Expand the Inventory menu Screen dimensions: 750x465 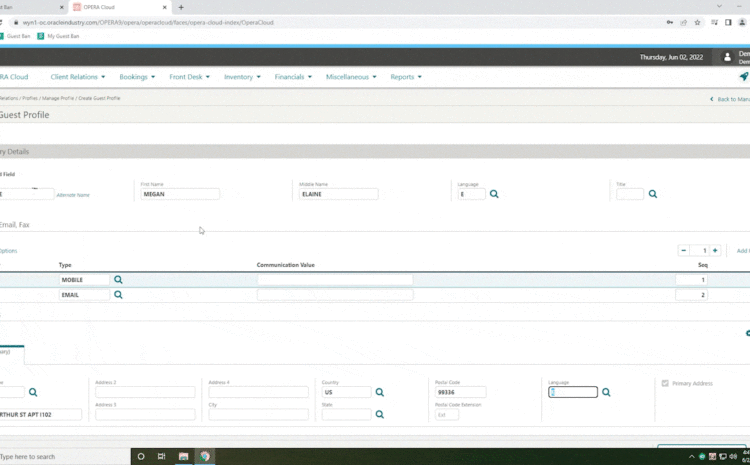242,77
